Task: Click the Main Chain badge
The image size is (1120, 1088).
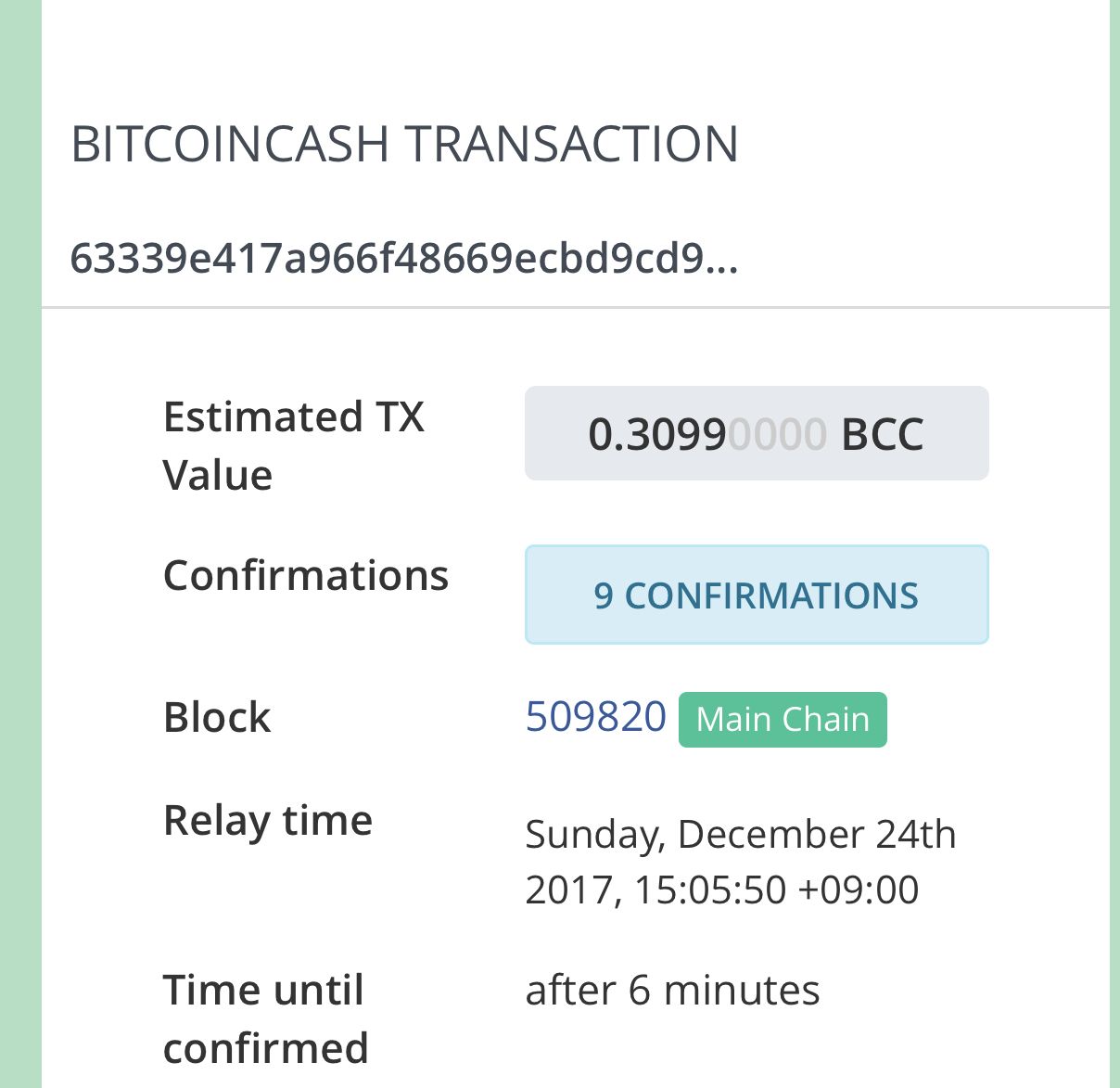Action: pyautogui.click(x=783, y=720)
